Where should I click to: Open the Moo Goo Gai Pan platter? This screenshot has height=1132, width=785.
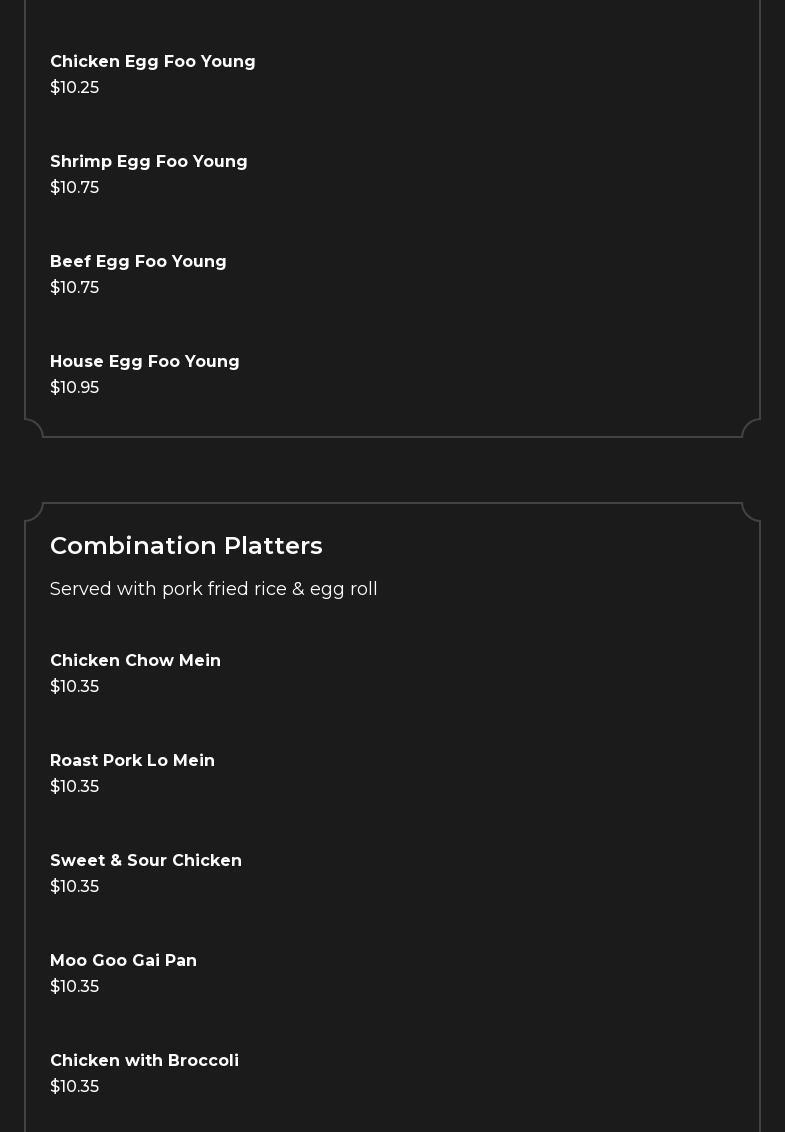pyautogui.click(x=123, y=961)
